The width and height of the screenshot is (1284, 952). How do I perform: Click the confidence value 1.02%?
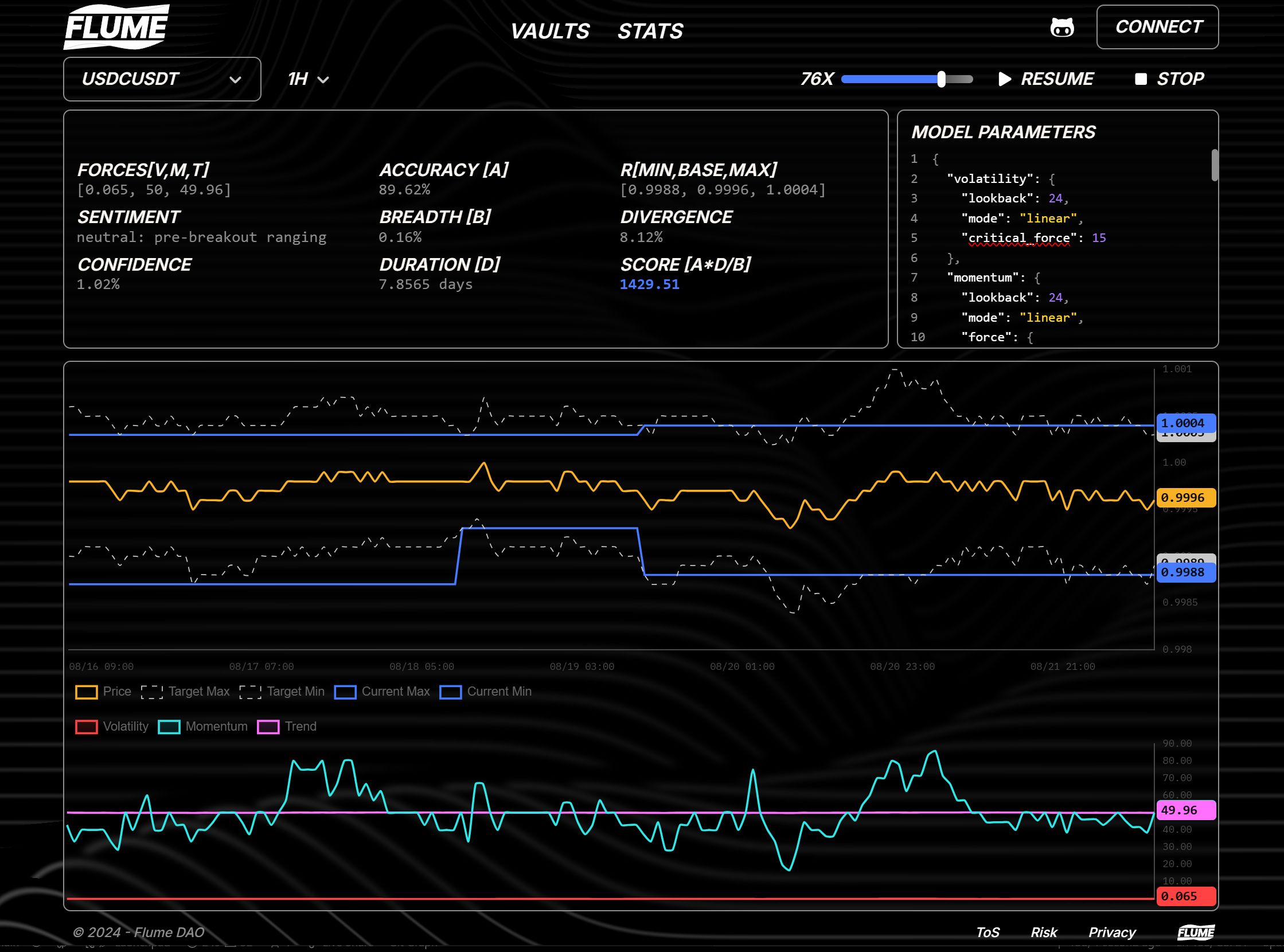pos(98,284)
